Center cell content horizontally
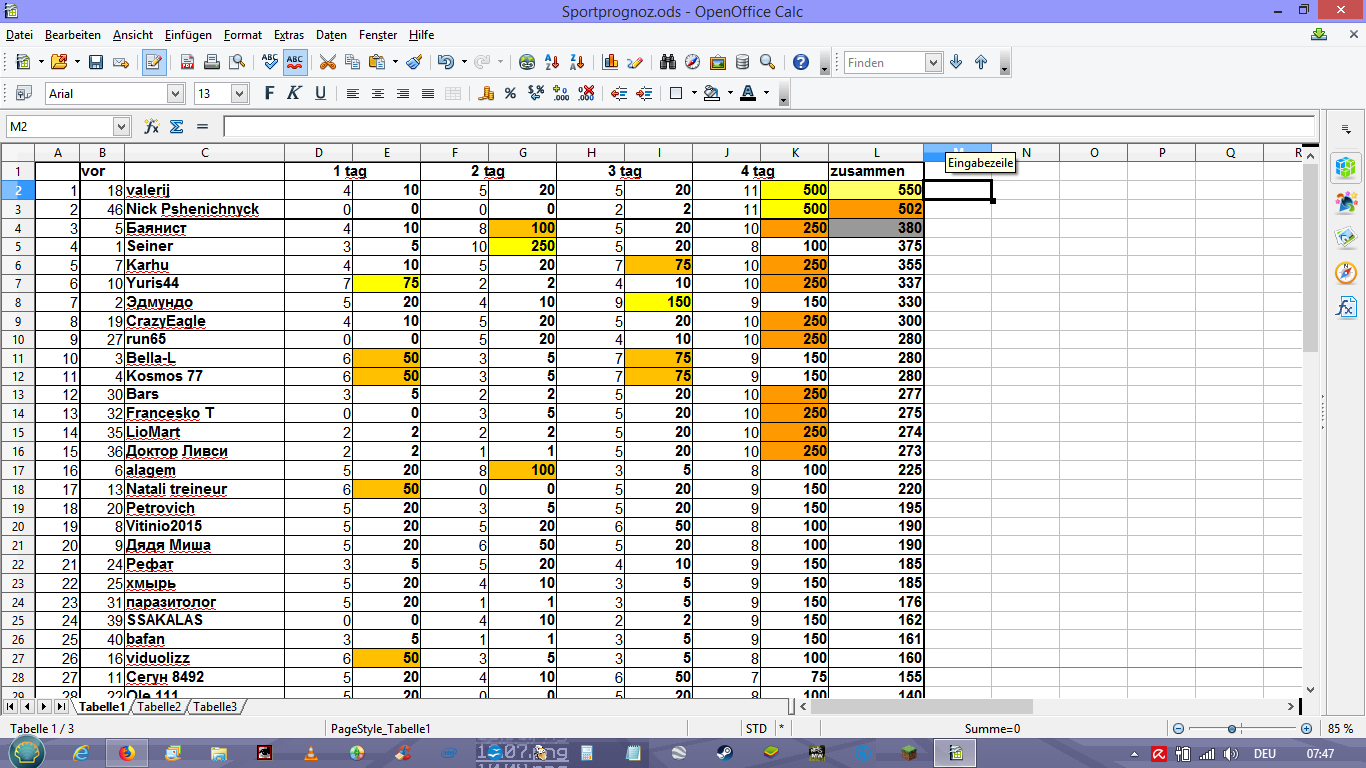 click(378, 93)
